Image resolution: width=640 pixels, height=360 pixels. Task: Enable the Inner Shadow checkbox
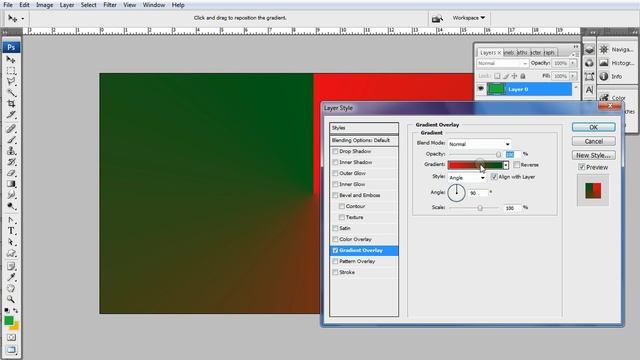[x=335, y=162]
